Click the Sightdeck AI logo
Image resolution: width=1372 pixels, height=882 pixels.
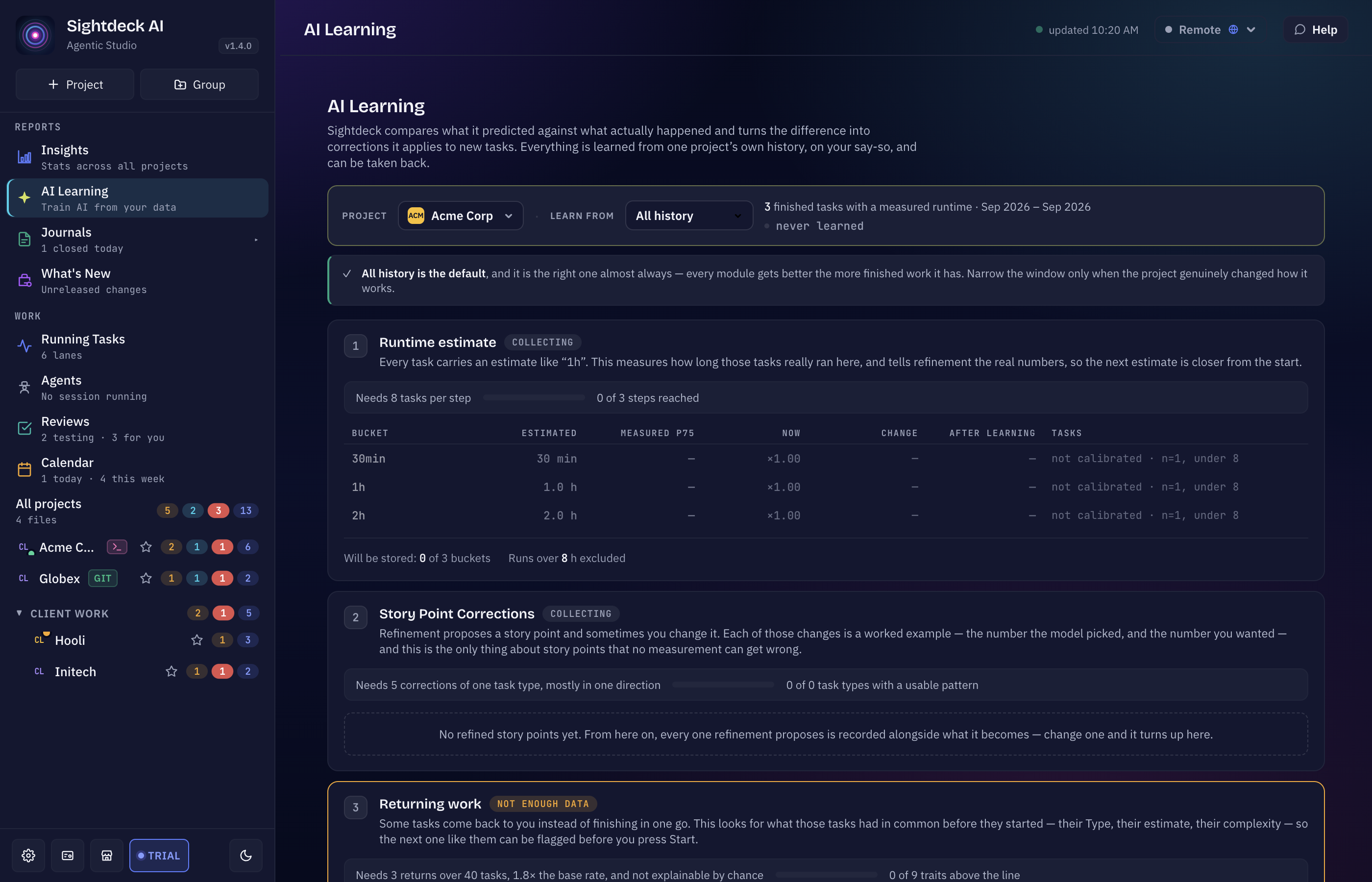[35, 35]
